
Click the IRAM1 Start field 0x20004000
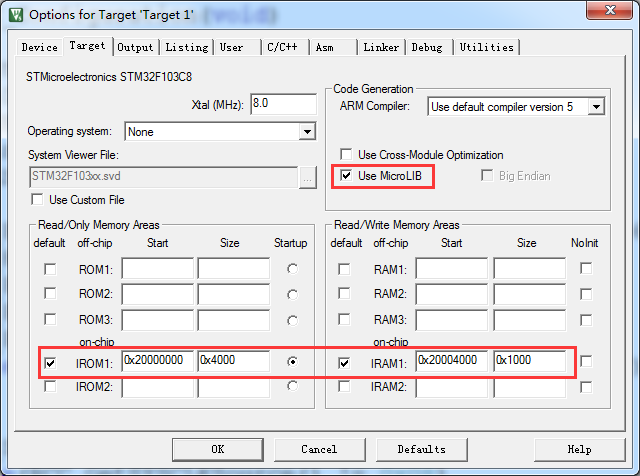452,361
